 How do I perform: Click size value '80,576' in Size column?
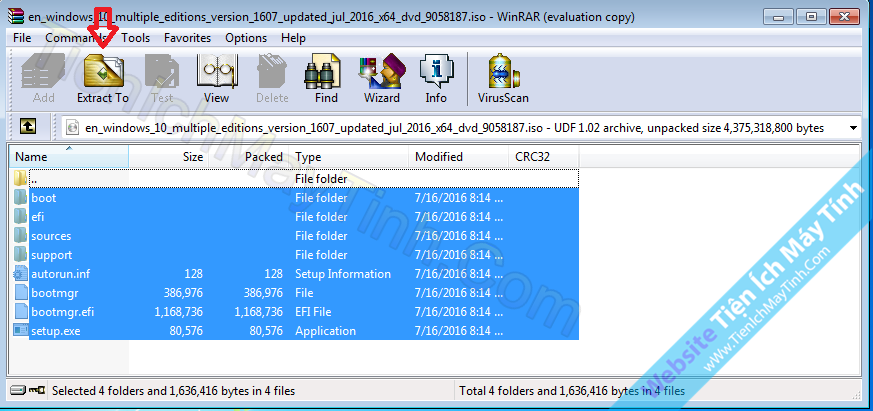186,330
